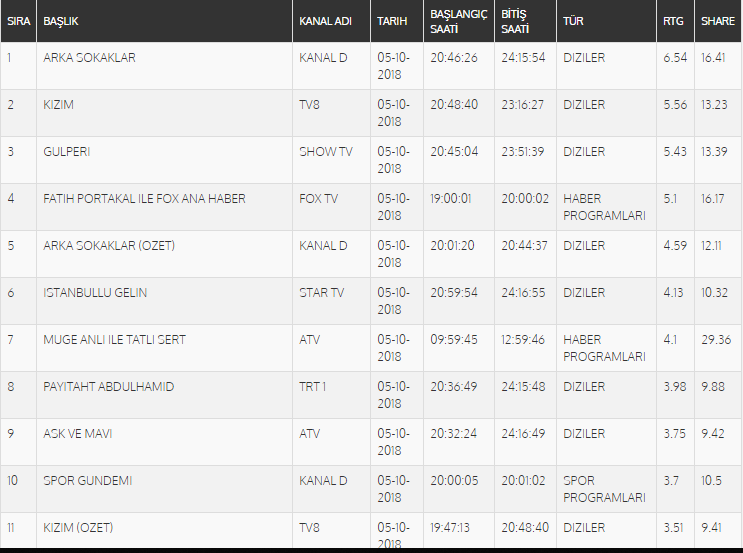This screenshot has width=743, height=553.
Task: Click MUGE ANLI ILE TATLI SERT
Action: coord(114,339)
